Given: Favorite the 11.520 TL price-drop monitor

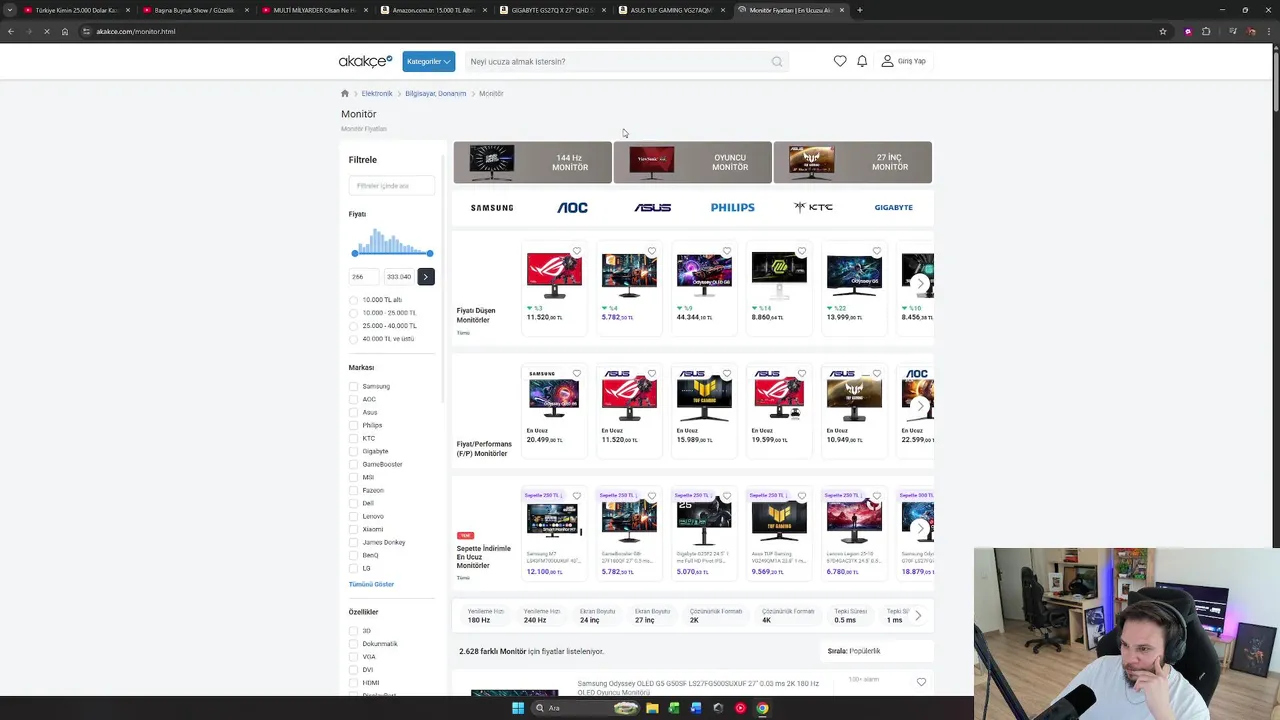Looking at the screenshot, I should point(577,251).
